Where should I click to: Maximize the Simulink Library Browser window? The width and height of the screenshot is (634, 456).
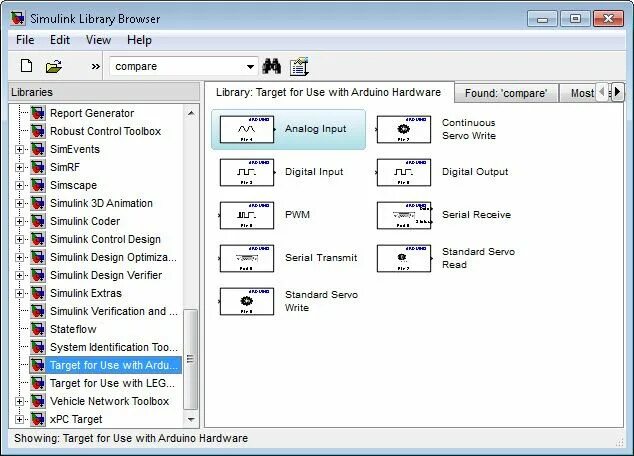point(575,19)
